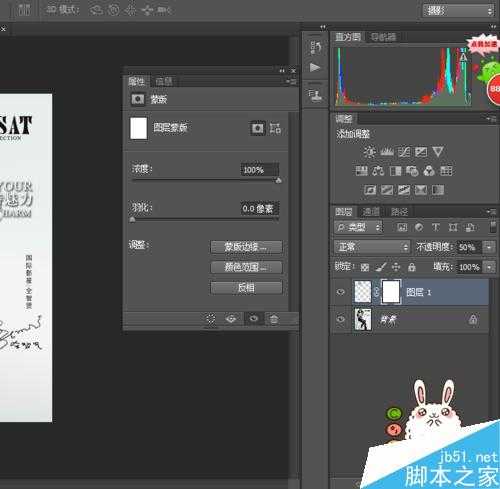Expand the 不透明度 opacity arrow
Image resolution: width=500 pixels, height=489 pixels.
pyautogui.click(x=489, y=247)
